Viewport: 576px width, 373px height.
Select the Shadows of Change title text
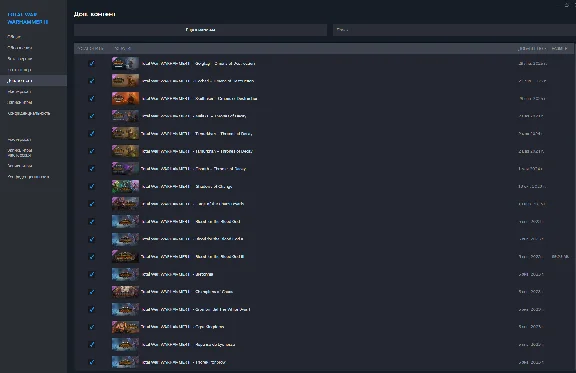(x=187, y=187)
